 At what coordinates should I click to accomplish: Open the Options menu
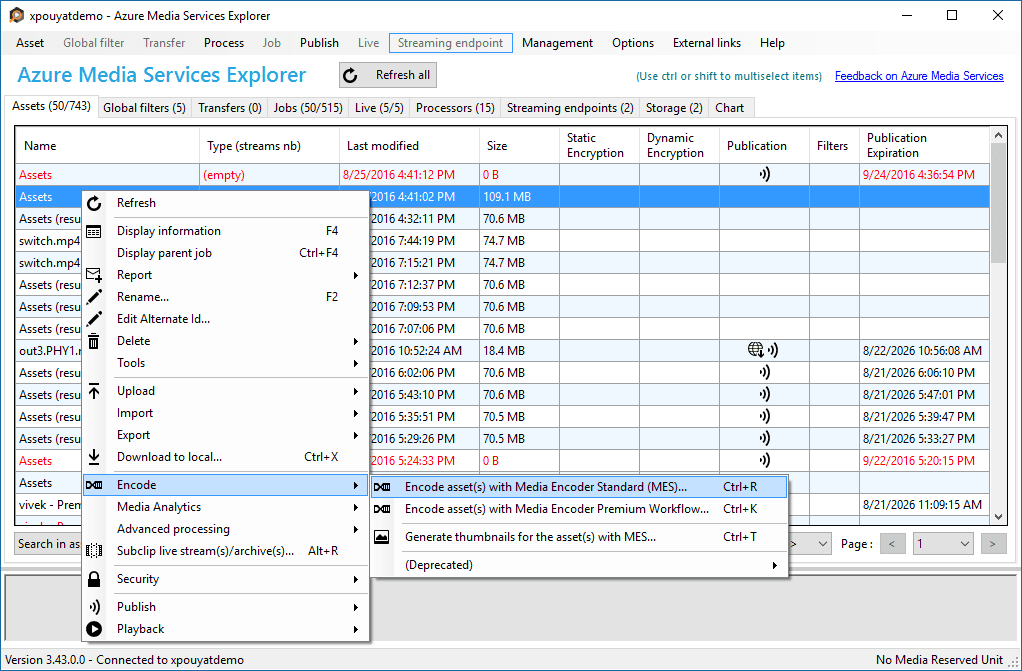[x=633, y=43]
